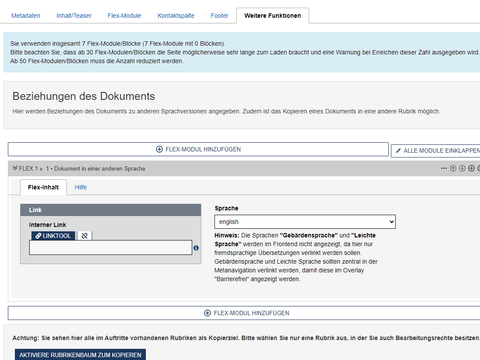This screenshot has height=360, width=480.
Task: Click the blue Flex-Module count info banner
Action: point(242,52)
